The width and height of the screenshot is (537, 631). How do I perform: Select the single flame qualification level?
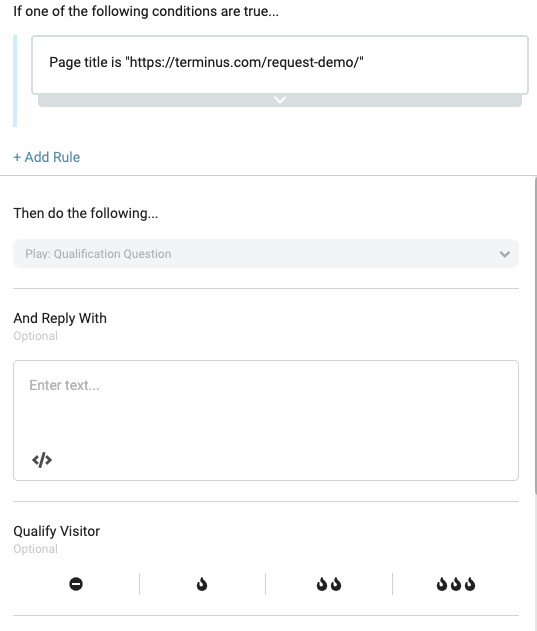click(202, 584)
